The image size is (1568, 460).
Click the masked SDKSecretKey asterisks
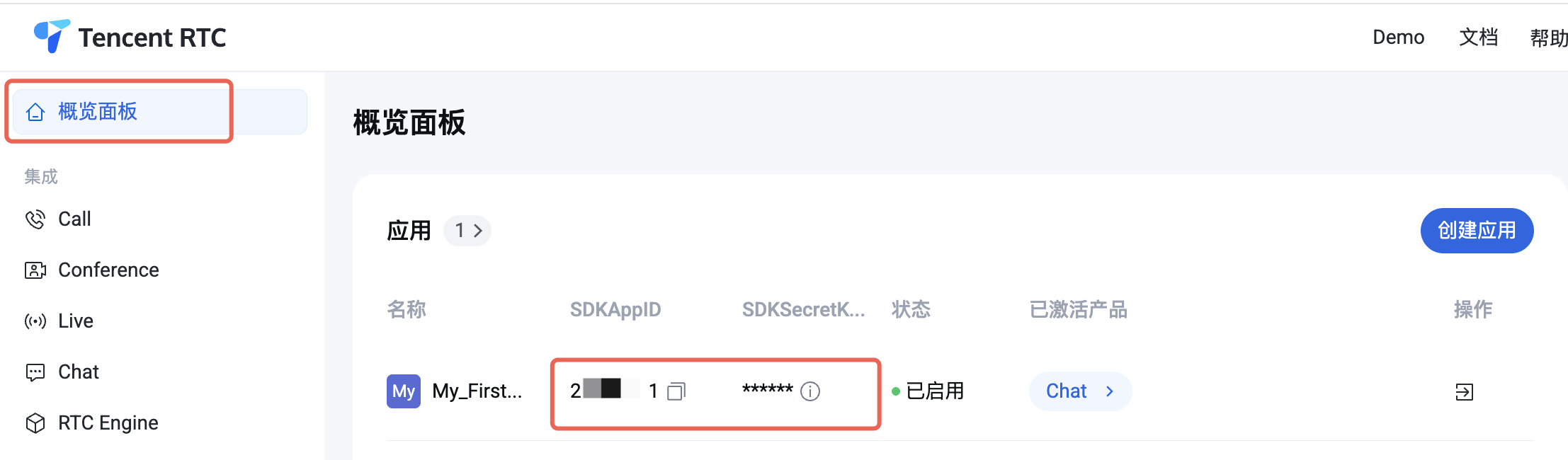[x=768, y=390]
